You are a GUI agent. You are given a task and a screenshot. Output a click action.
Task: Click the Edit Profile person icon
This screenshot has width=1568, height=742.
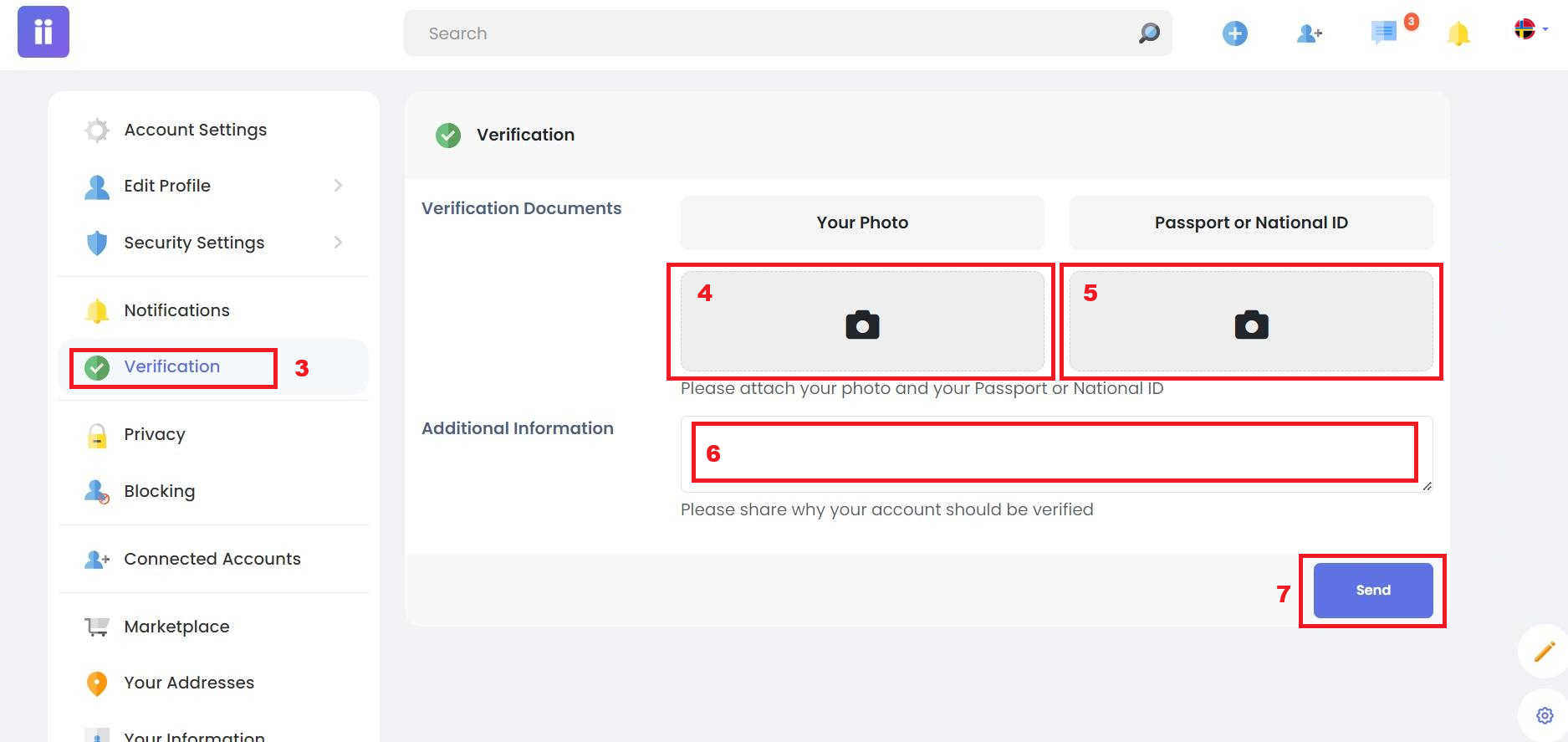tap(97, 187)
